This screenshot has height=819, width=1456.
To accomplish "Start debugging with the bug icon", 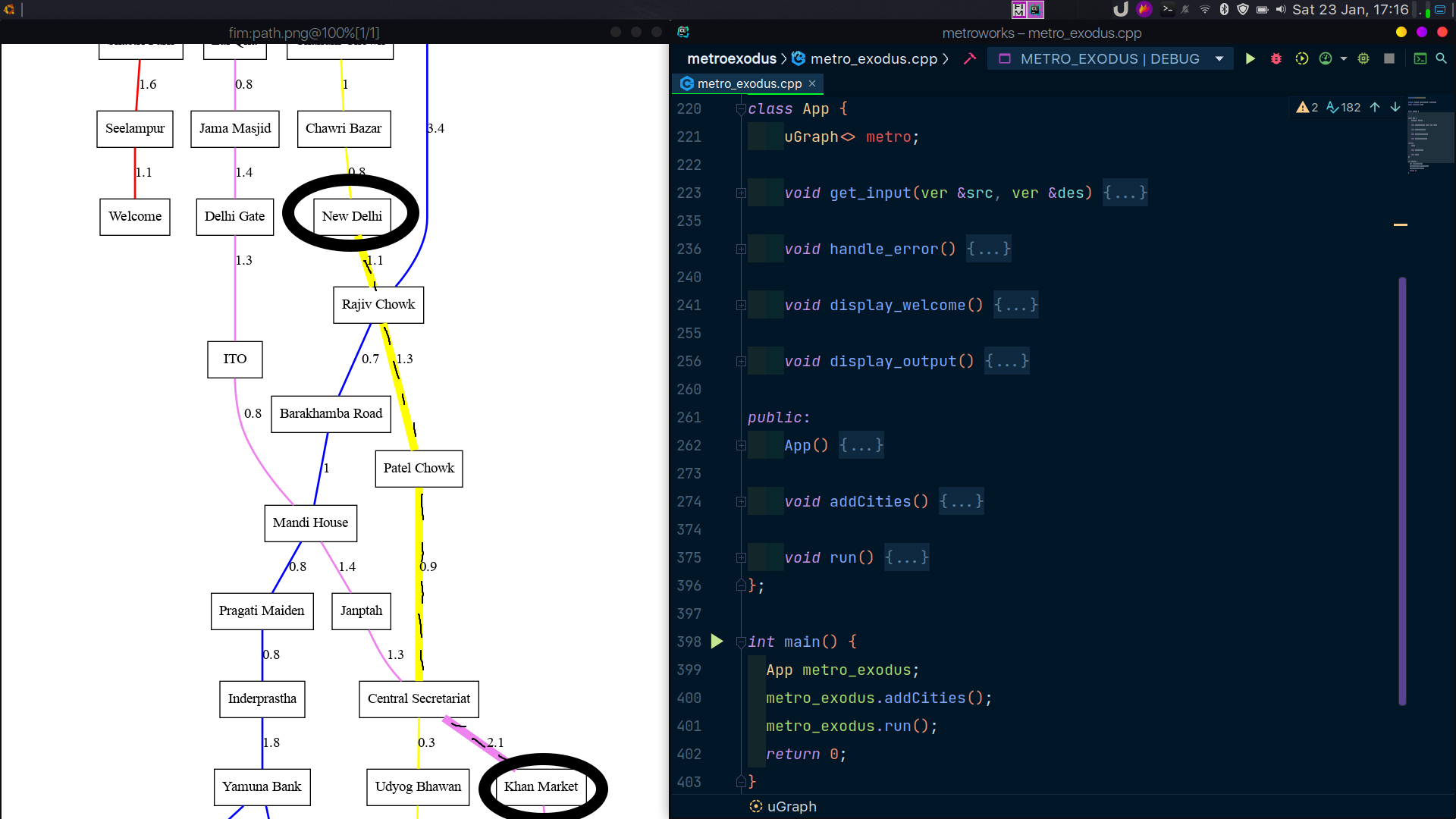I will pyautogui.click(x=1276, y=58).
